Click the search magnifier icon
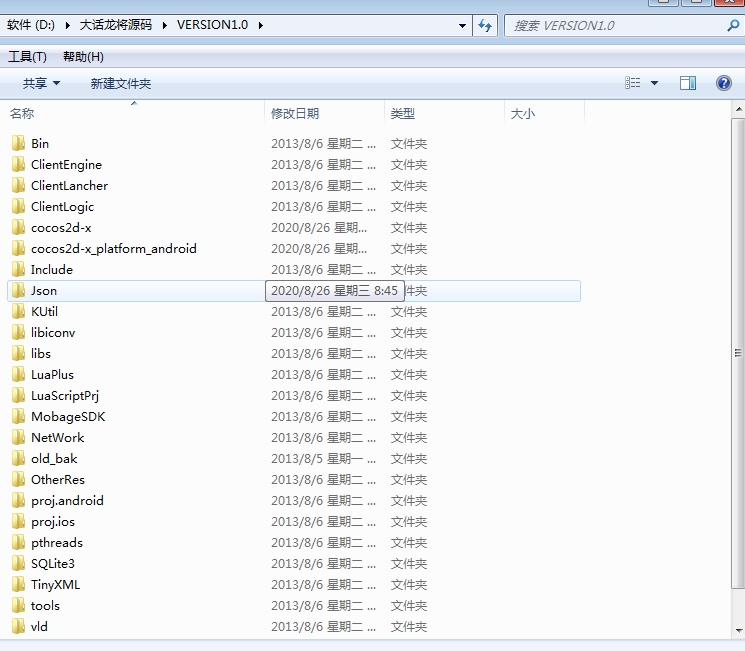 point(733,26)
